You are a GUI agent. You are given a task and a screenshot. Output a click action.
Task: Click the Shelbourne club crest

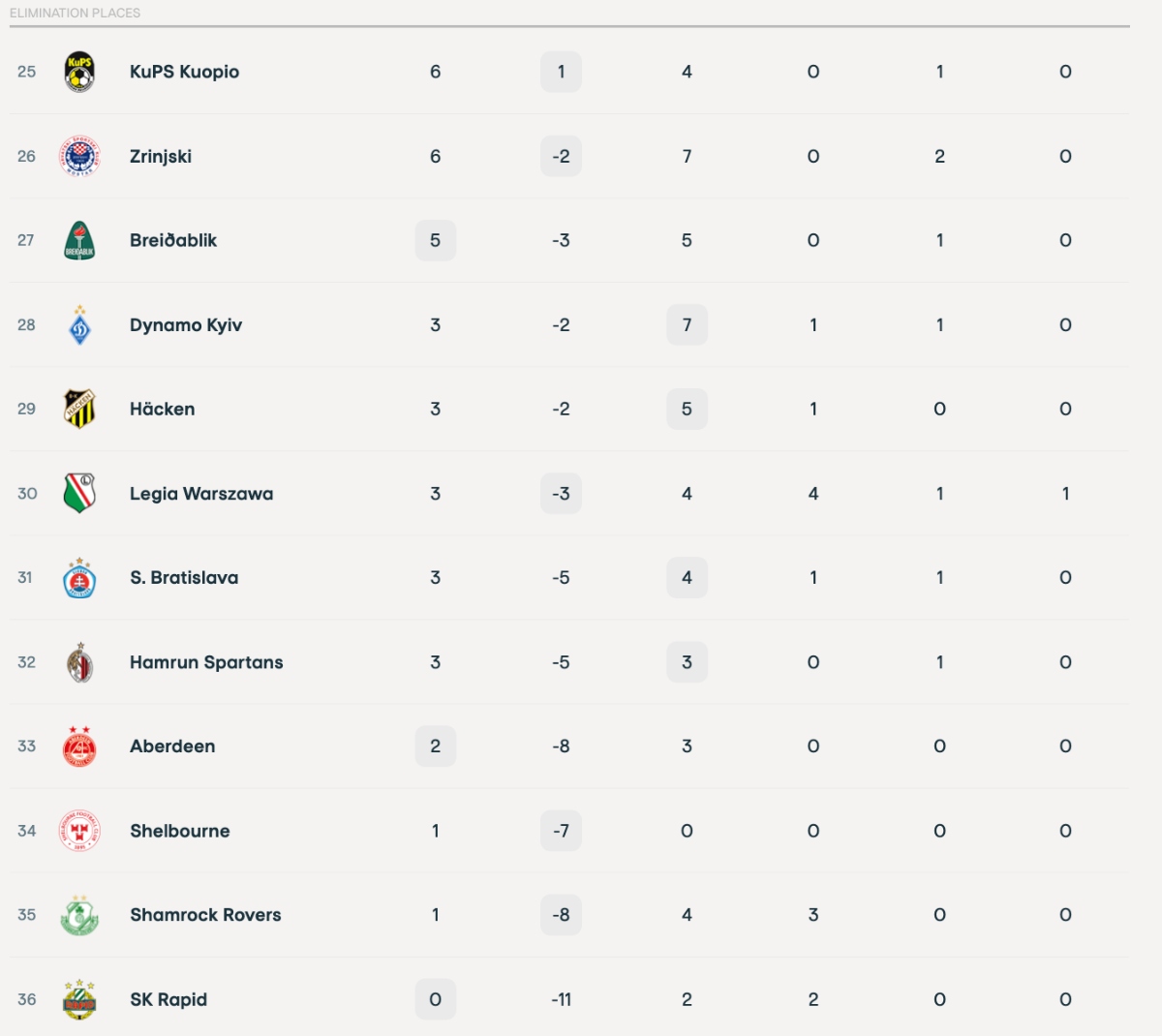[x=80, y=831]
